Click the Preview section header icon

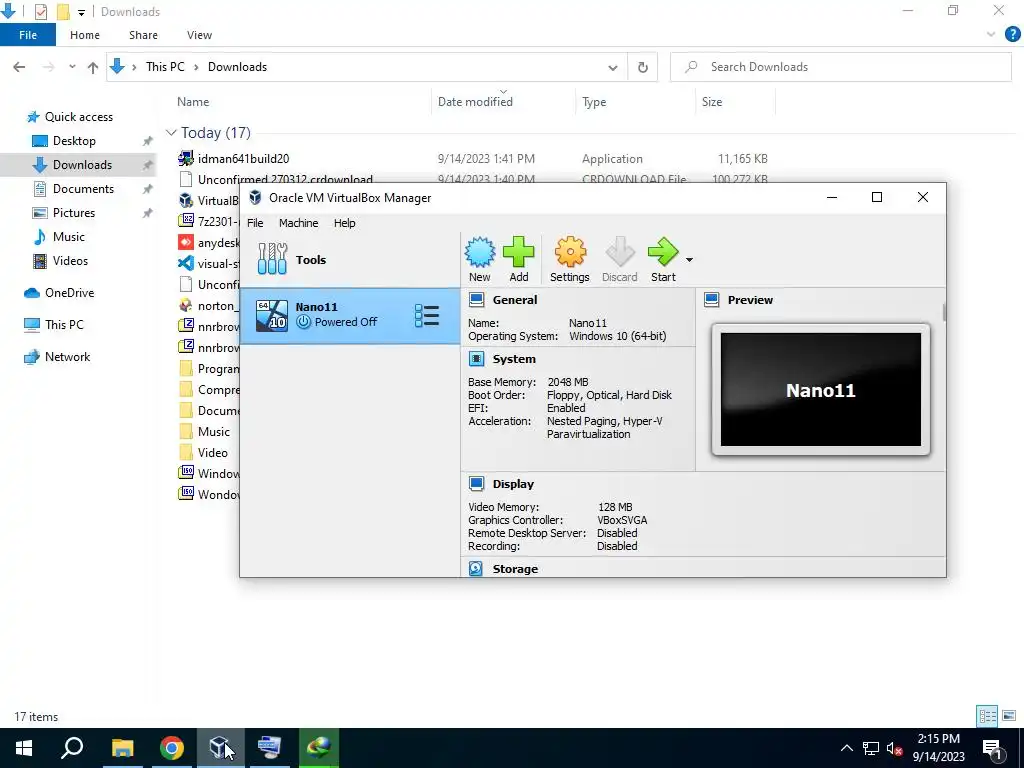[712, 300]
